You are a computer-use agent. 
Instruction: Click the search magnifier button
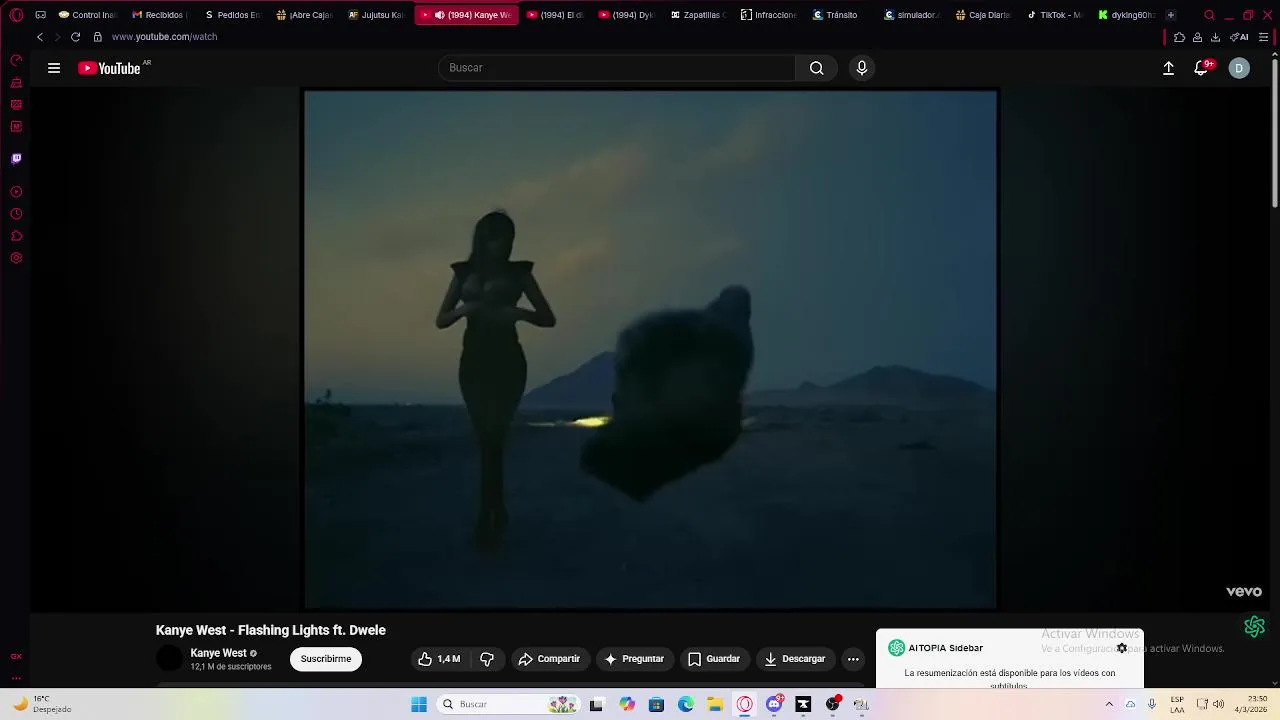pos(817,68)
